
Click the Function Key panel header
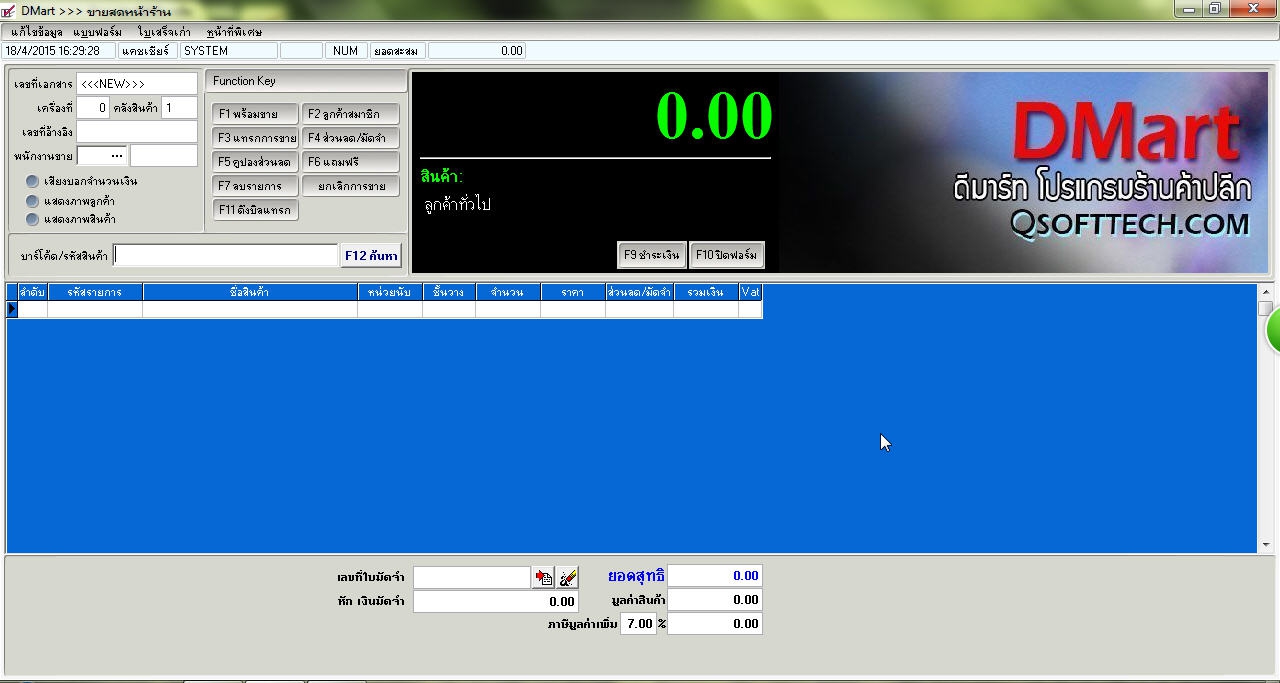(x=306, y=81)
